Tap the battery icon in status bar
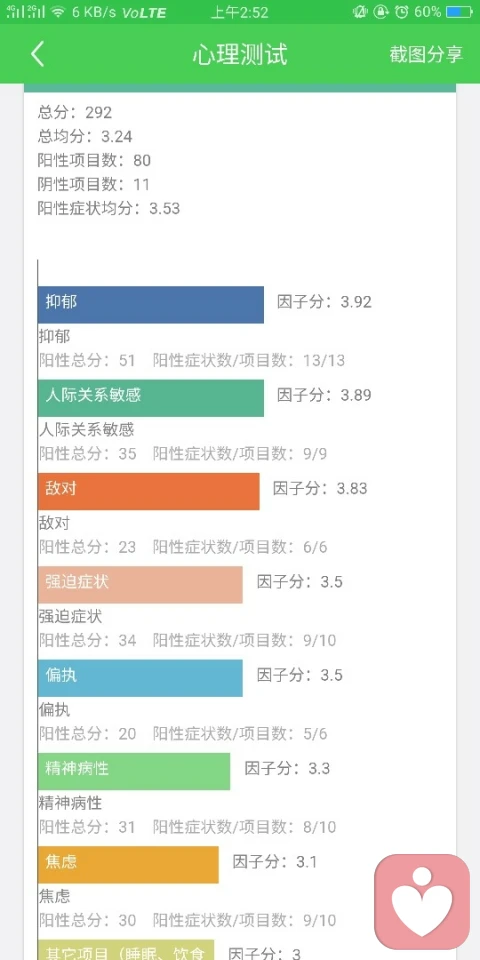 pos(459,12)
